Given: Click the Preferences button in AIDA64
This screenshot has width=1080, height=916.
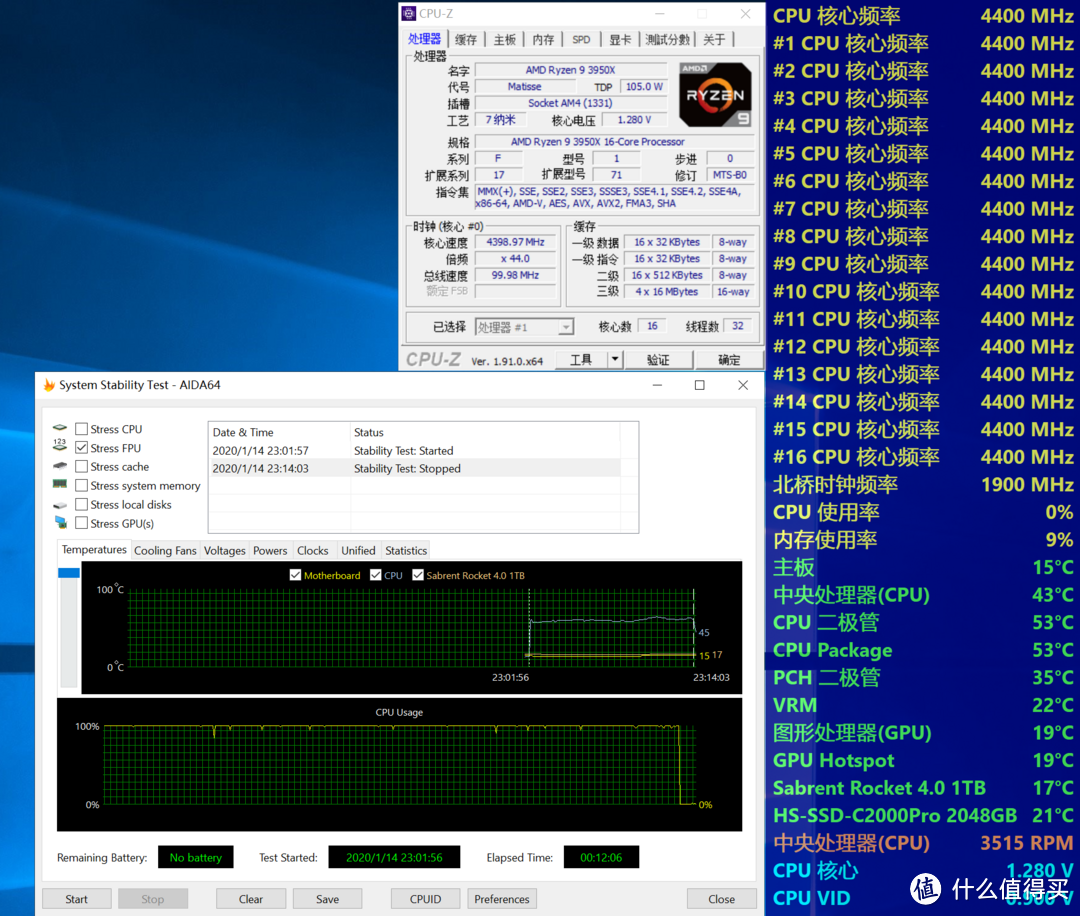Looking at the screenshot, I should pyautogui.click(x=501, y=899).
